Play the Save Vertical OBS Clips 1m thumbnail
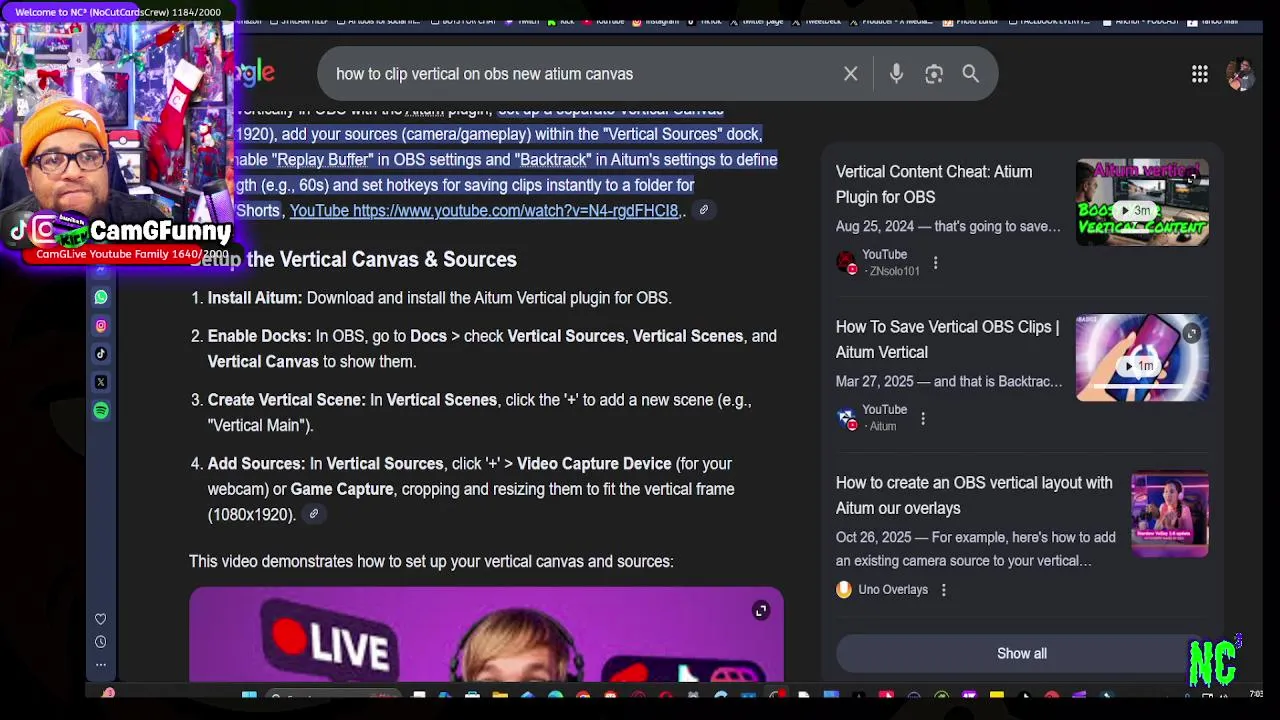 point(1142,358)
